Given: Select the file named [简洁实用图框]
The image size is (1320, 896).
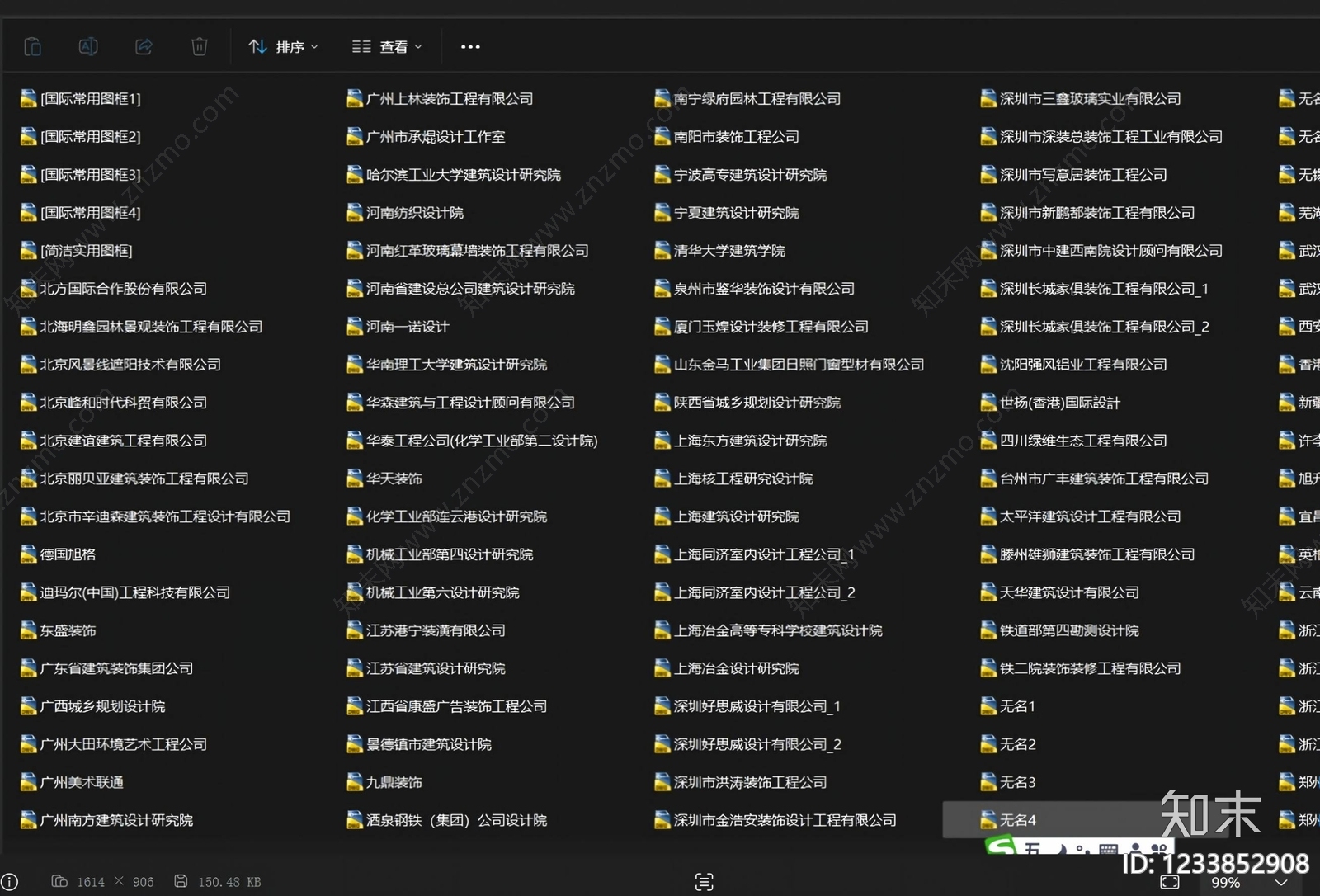Looking at the screenshot, I should 77,251.
